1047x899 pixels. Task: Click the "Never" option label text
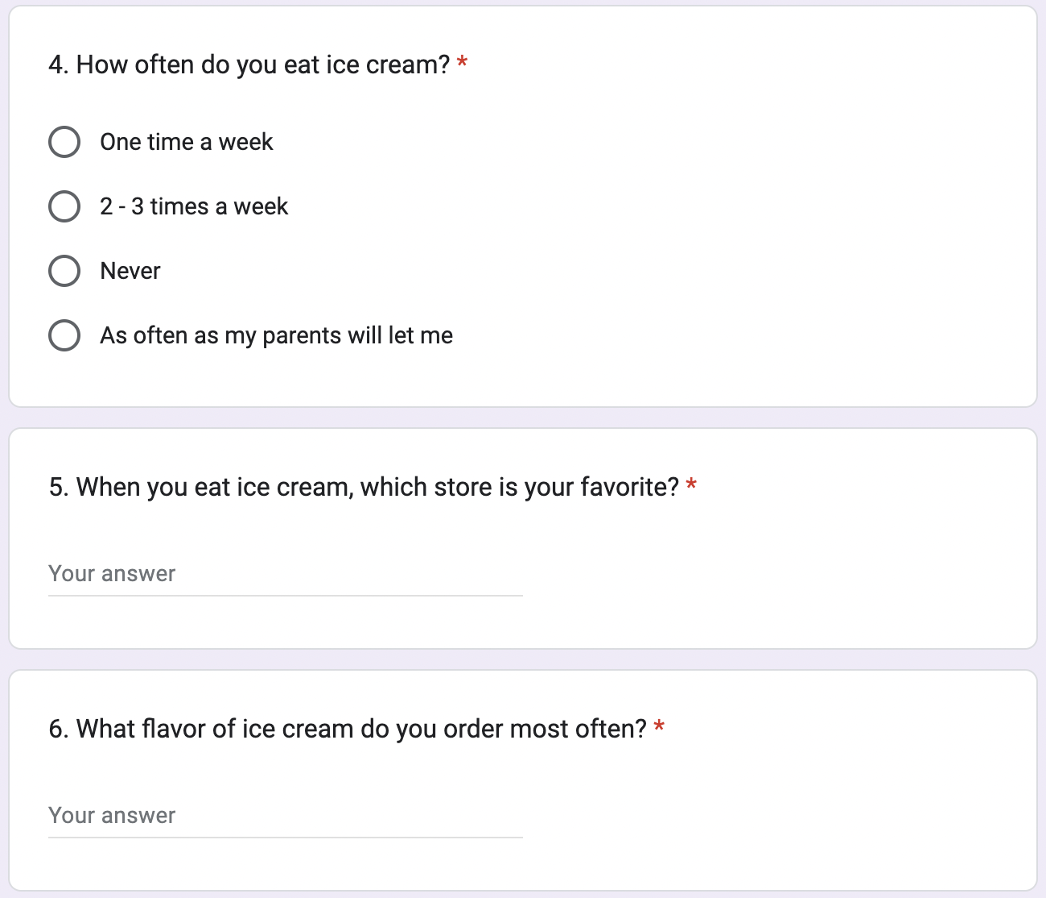[x=130, y=271]
